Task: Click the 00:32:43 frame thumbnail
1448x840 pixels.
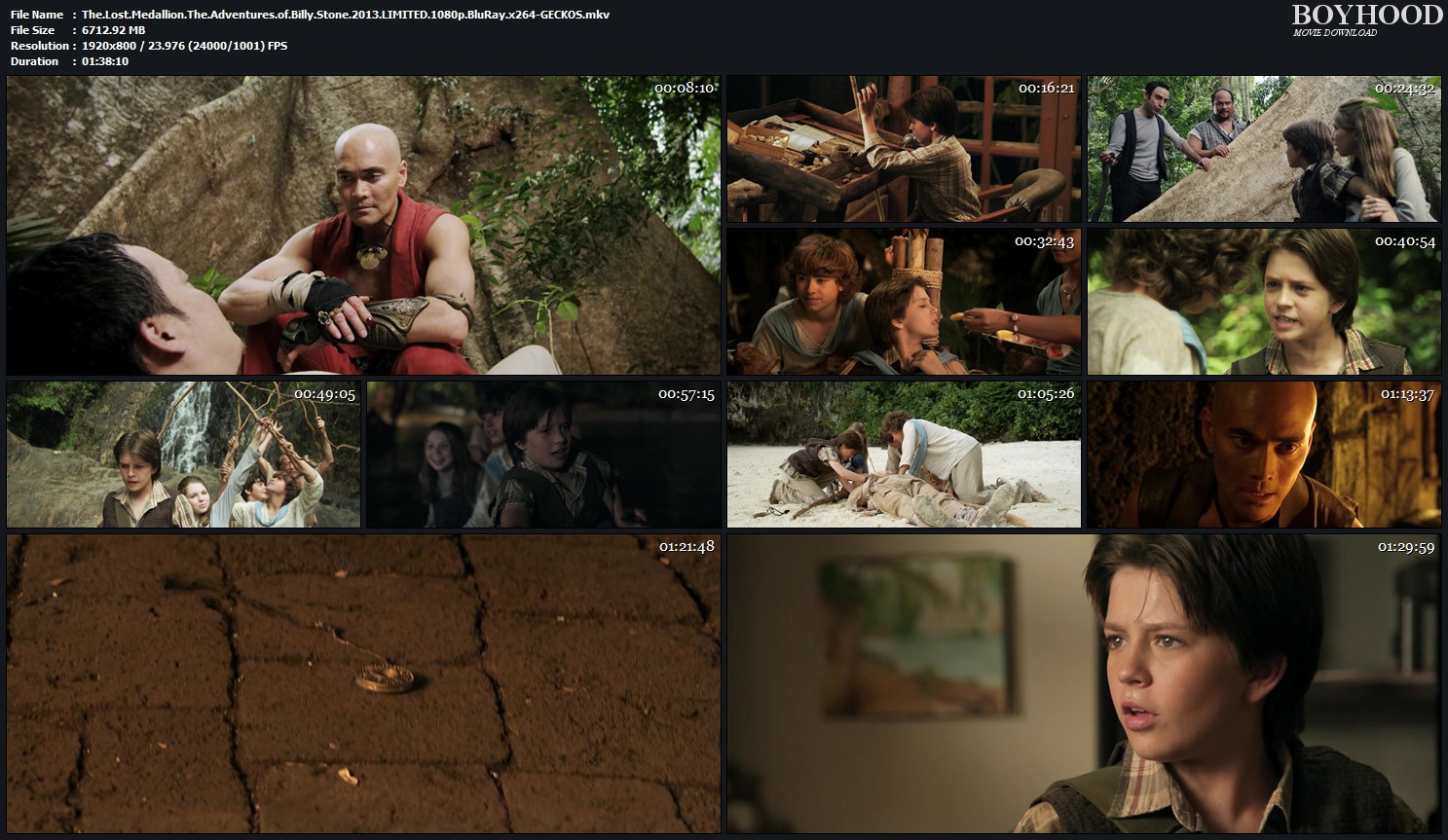Action: coord(904,302)
